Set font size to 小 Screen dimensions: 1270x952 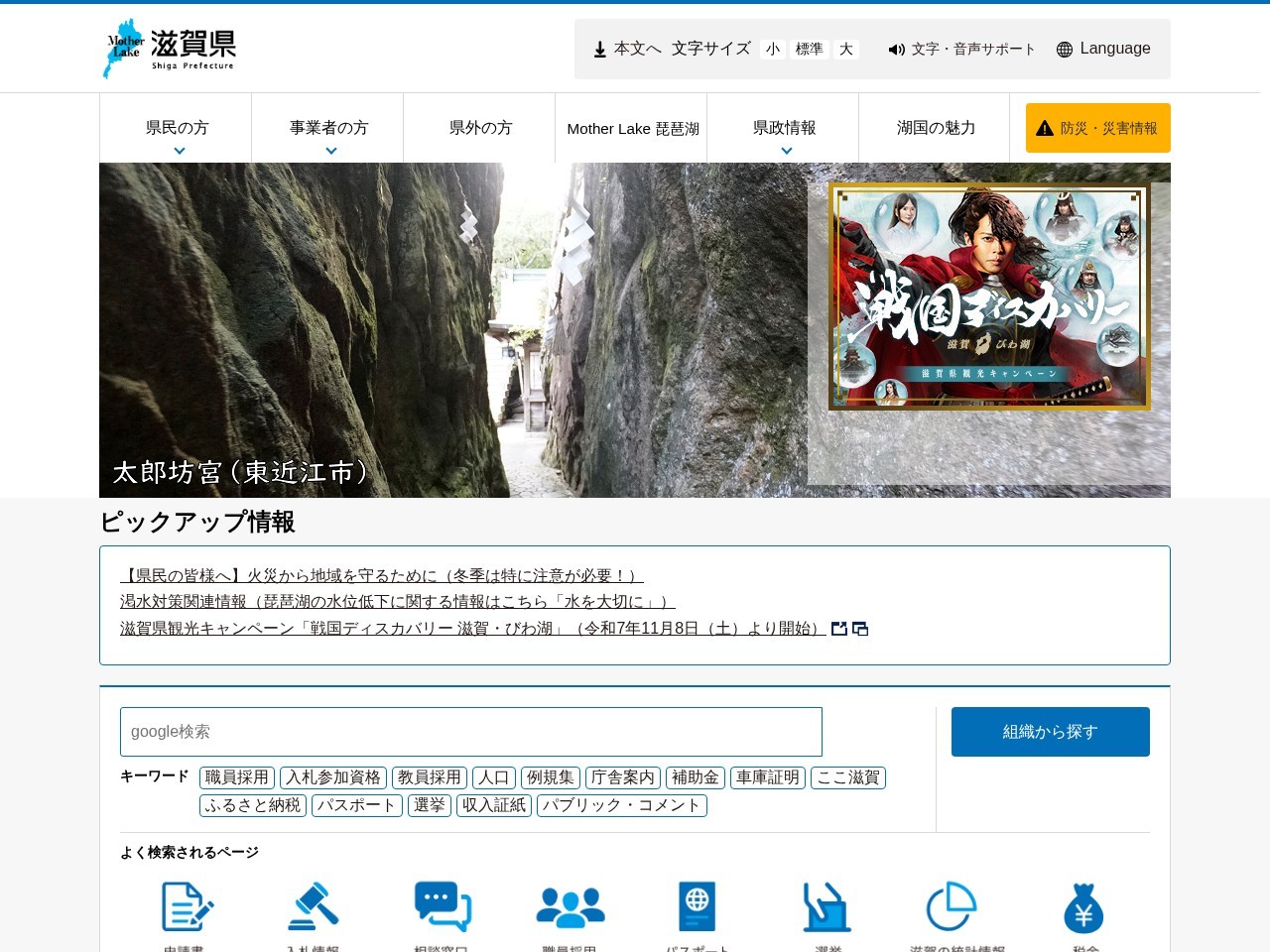pos(773,50)
